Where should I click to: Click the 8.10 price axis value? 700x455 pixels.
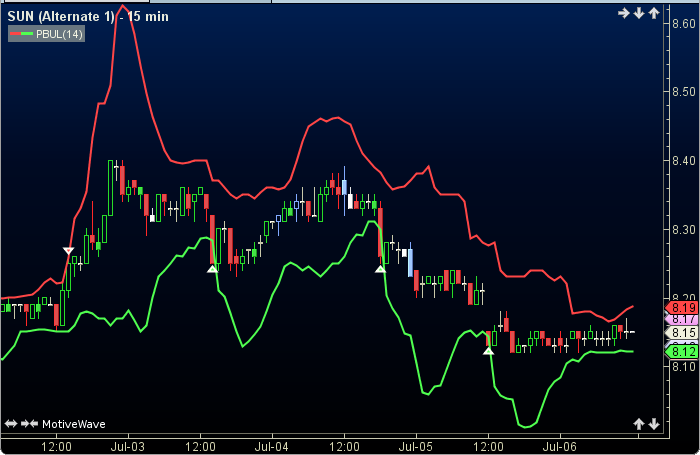click(684, 367)
